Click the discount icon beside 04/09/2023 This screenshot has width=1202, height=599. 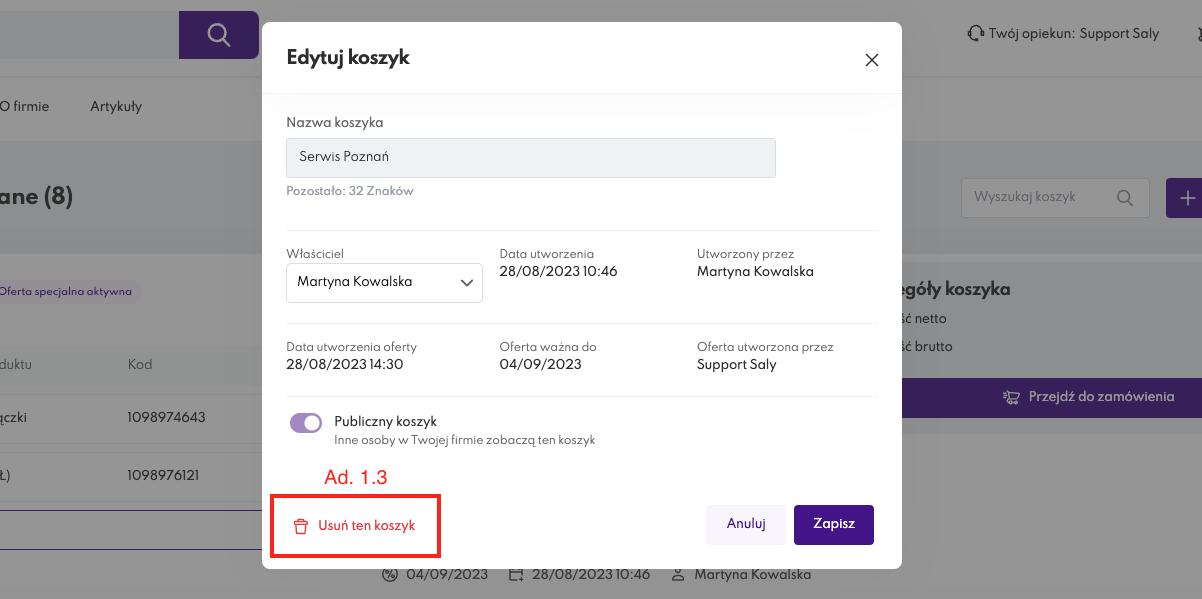click(x=390, y=575)
